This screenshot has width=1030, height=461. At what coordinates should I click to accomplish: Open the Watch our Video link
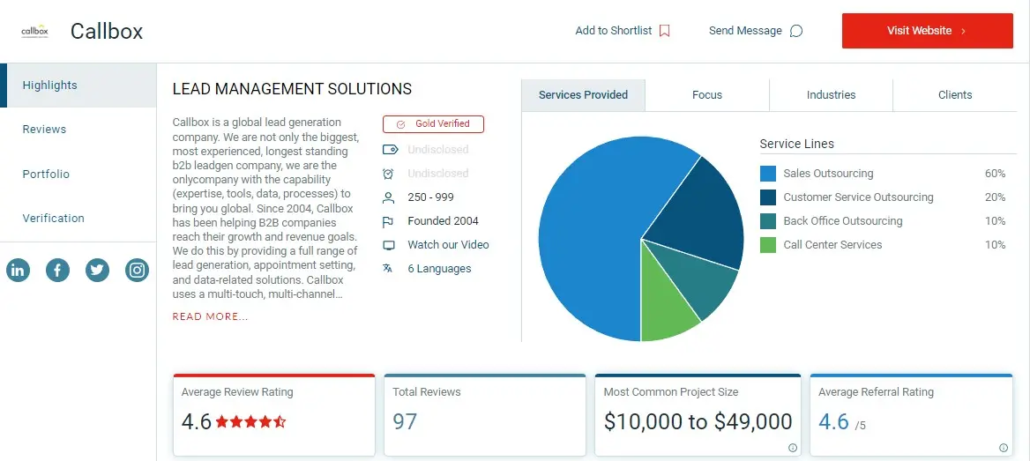click(x=448, y=245)
